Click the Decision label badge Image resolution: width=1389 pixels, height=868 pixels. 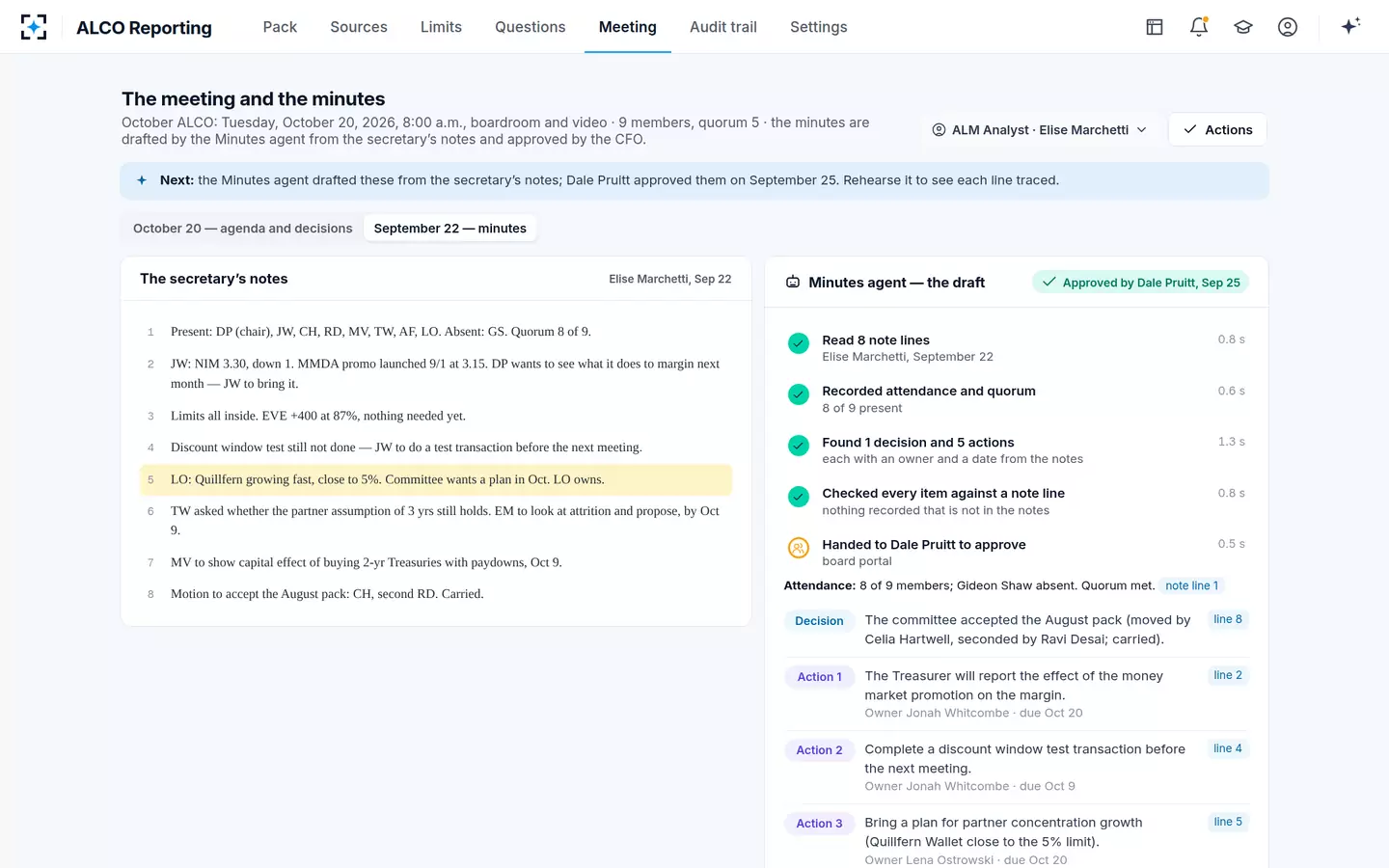819,621
